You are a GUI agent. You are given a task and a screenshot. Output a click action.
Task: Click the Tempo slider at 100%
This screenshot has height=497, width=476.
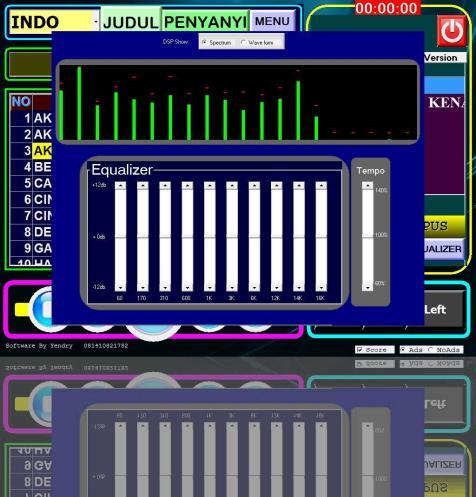click(368, 237)
